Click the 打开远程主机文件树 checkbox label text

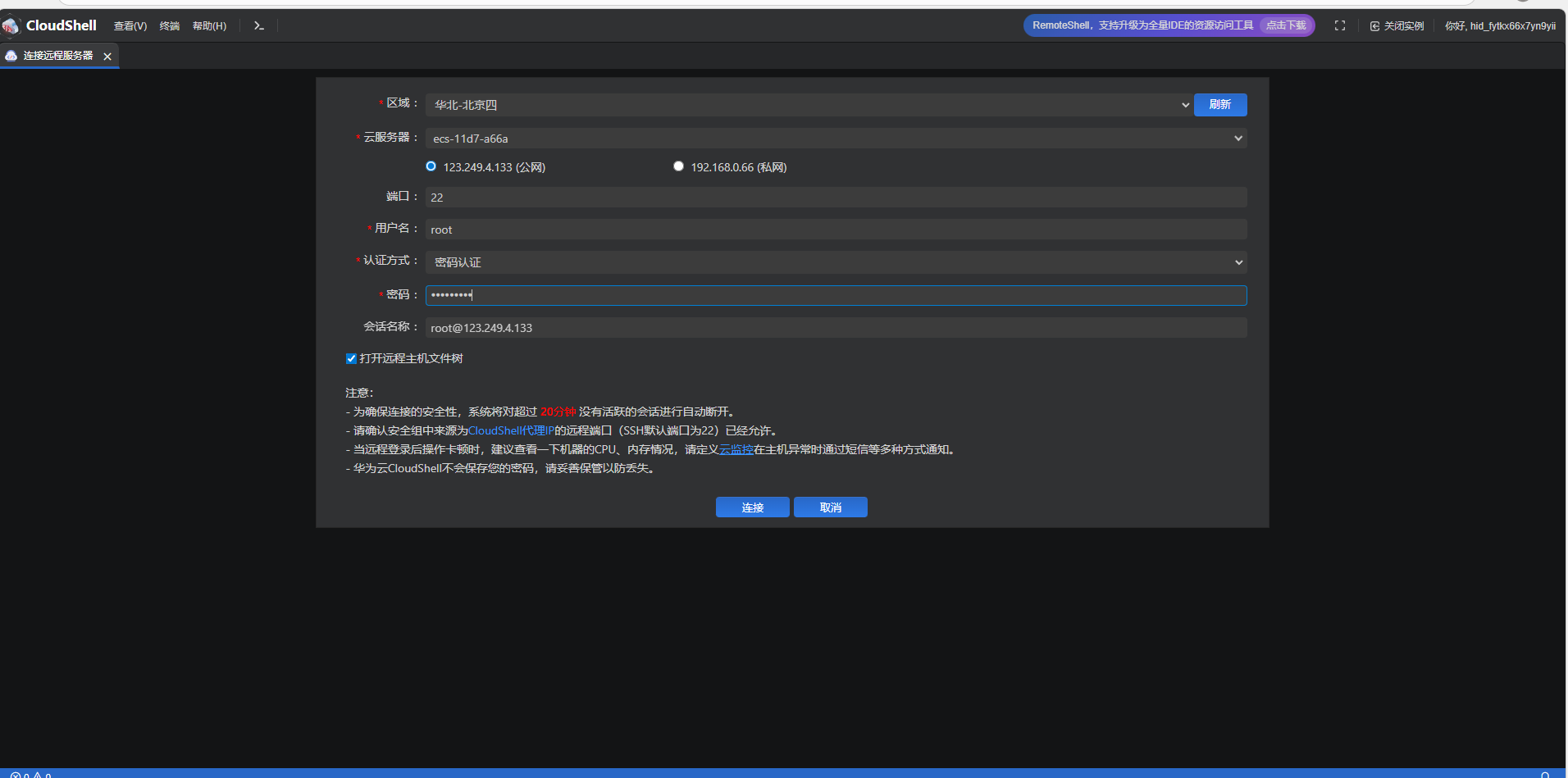tap(412, 358)
